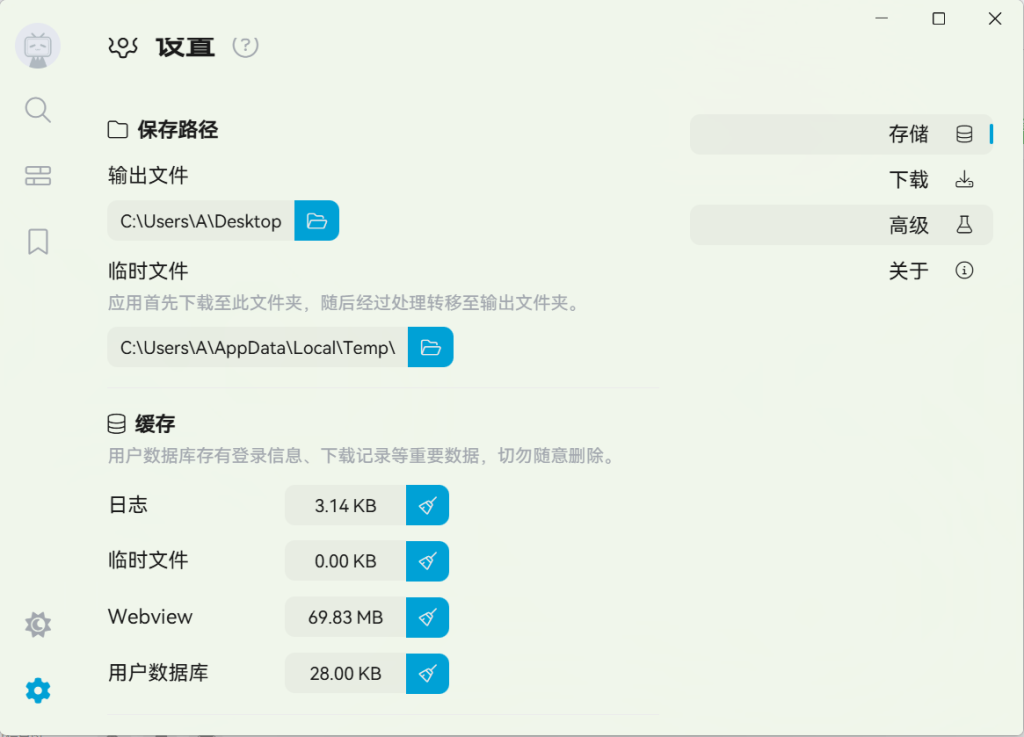Open the Temp folder via folder icon
This screenshot has height=737, width=1024.
click(431, 347)
